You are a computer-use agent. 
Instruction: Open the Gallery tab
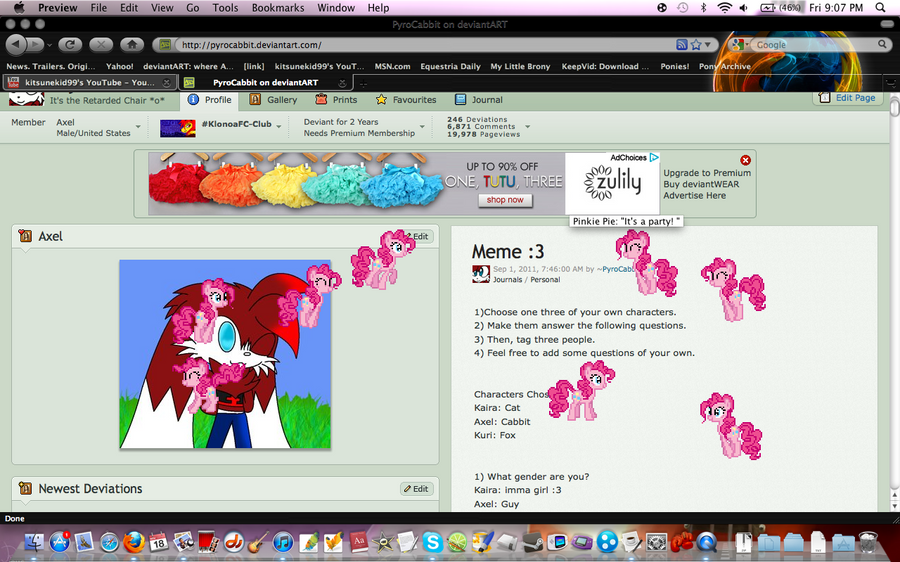[273, 100]
